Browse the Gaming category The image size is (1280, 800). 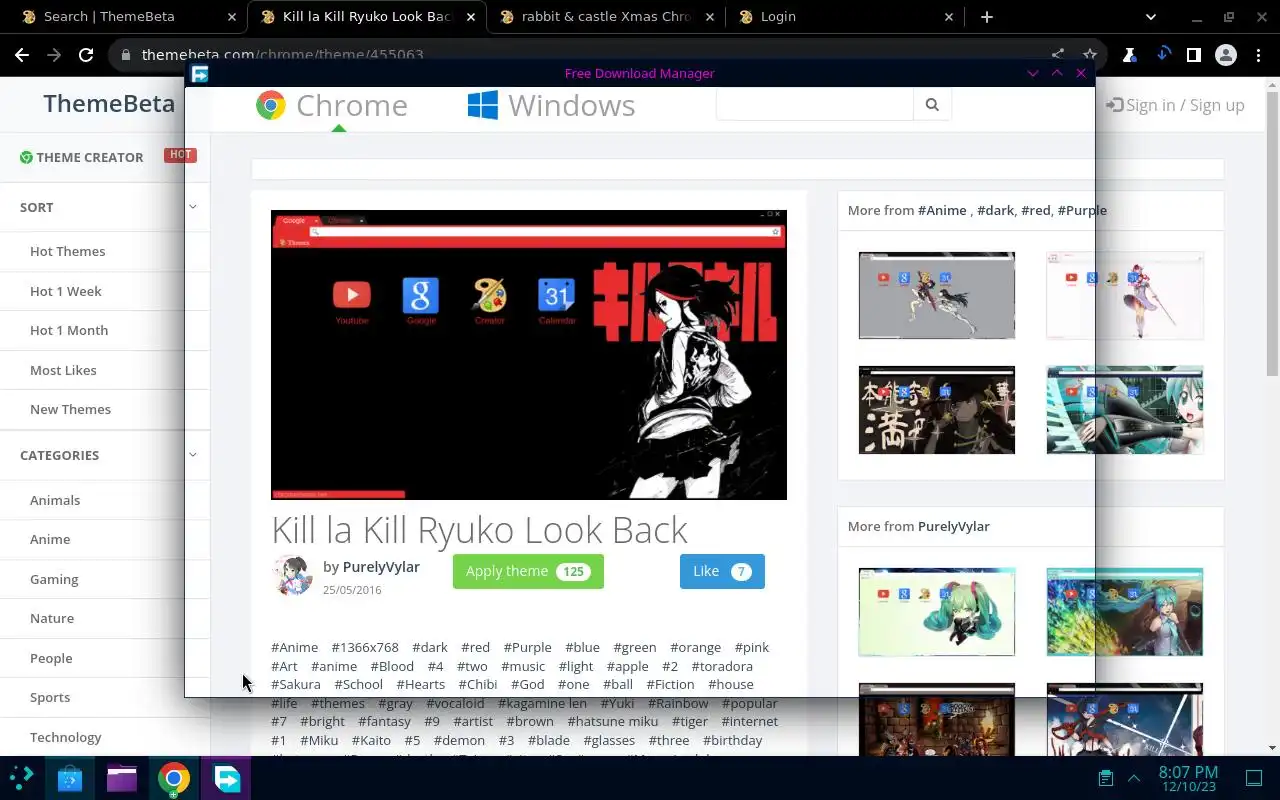pyautogui.click(x=54, y=579)
